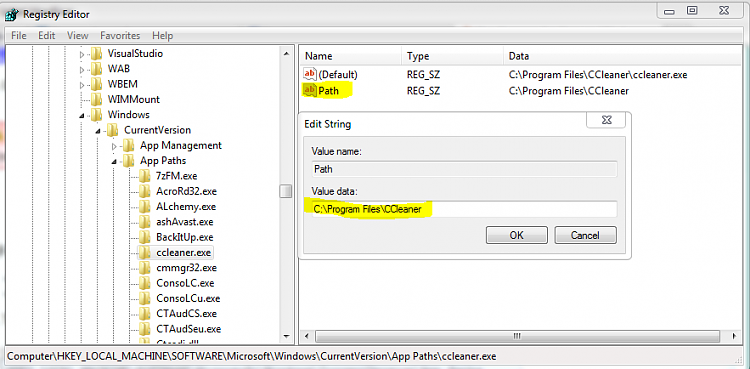Click the AcroRd32.exe folder icon
The height and width of the screenshot is (369, 750).
coord(145,191)
